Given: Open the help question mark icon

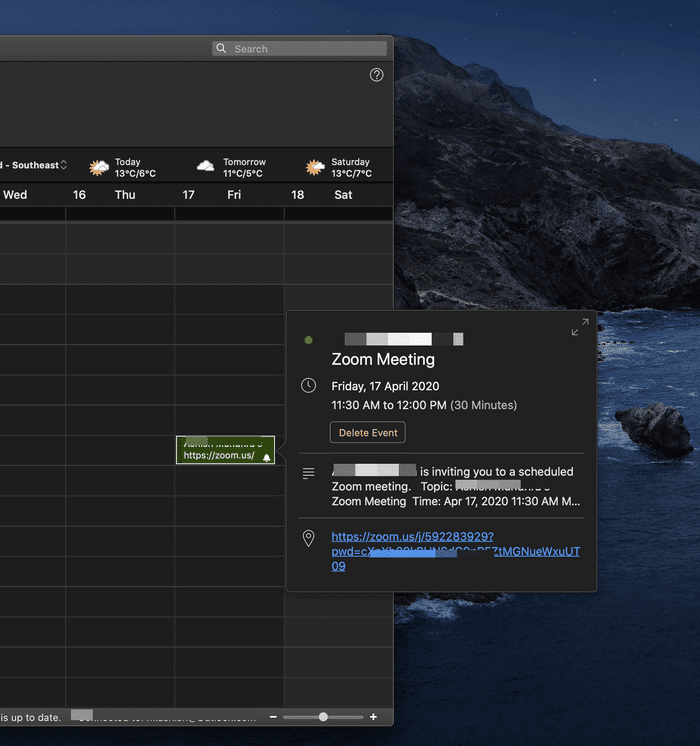Looking at the screenshot, I should pos(376,75).
